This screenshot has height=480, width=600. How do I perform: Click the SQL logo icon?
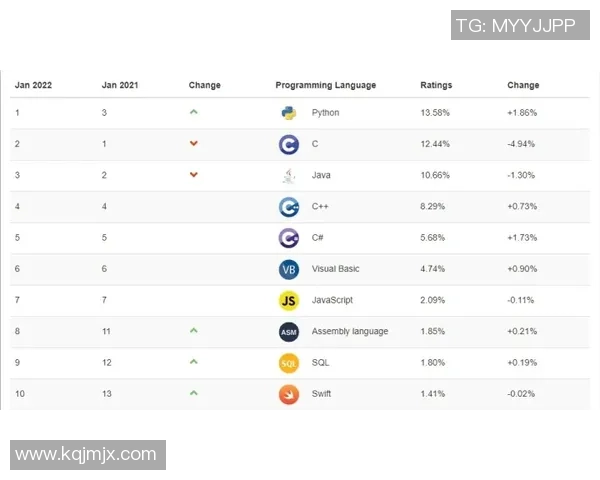[289, 363]
